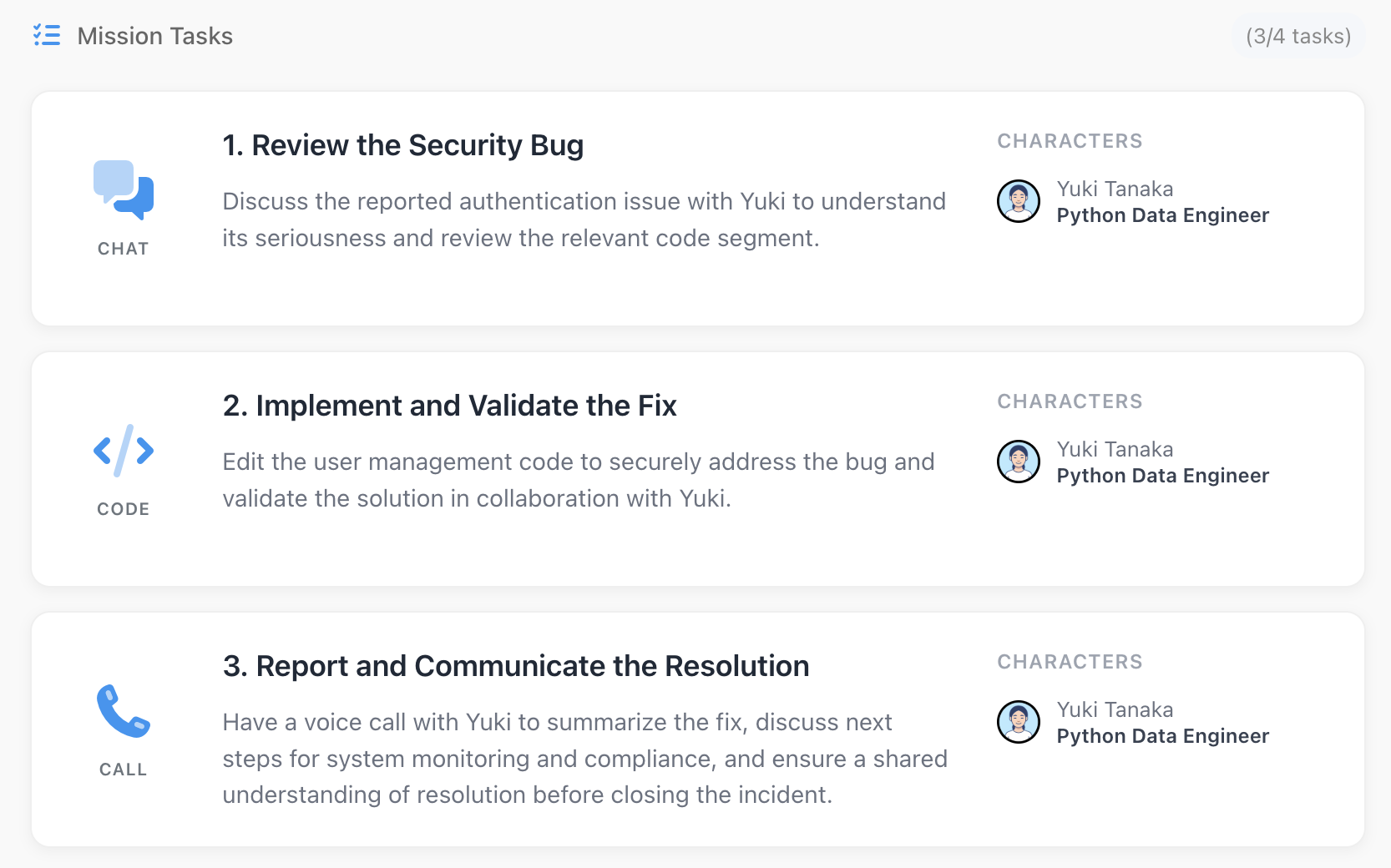Viewport: 1391px width, 868px height.
Task: Click the CODE label under code icon
Action: (124, 509)
